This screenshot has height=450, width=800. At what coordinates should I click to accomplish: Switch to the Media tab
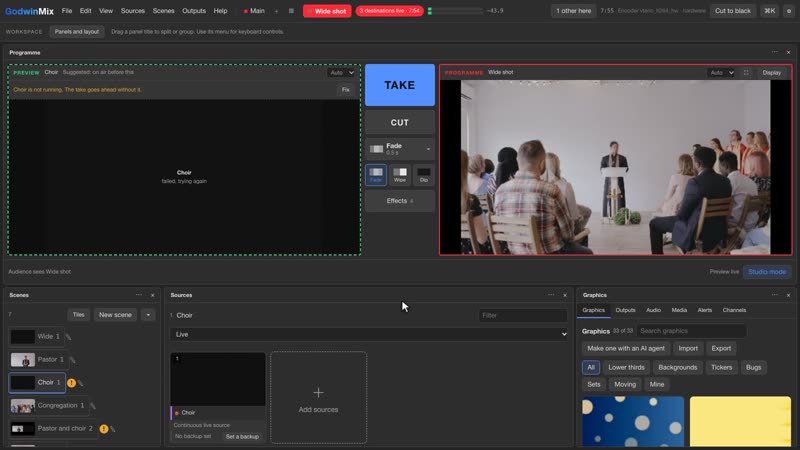pos(679,310)
